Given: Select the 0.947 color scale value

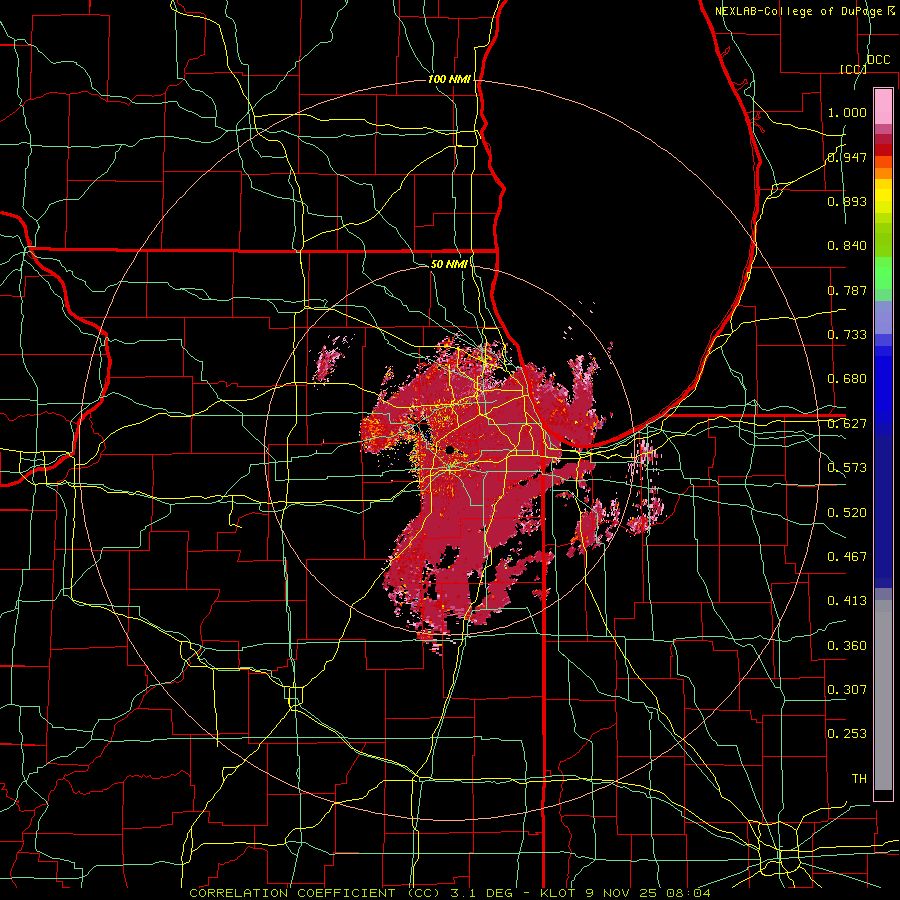Looking at the screenshot, I should pos(847,157).
